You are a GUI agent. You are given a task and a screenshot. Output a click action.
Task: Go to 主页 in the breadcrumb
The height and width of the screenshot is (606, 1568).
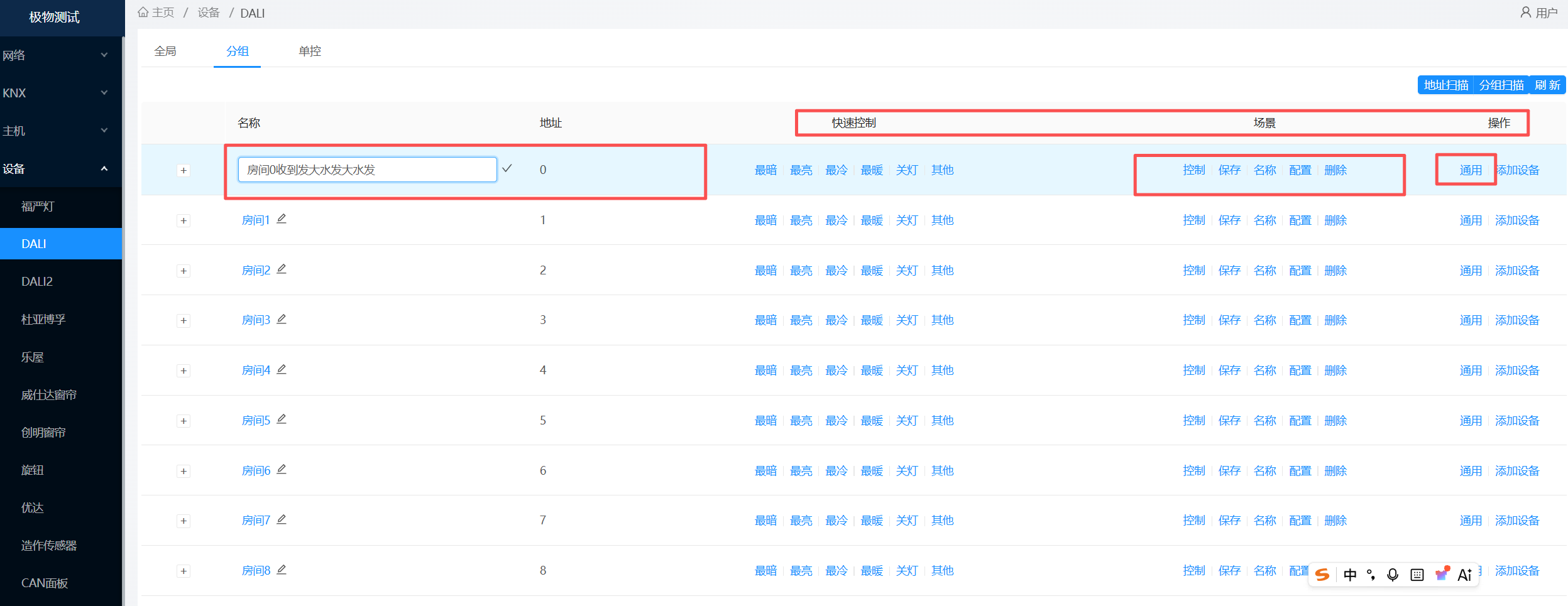tap(163, 13)
